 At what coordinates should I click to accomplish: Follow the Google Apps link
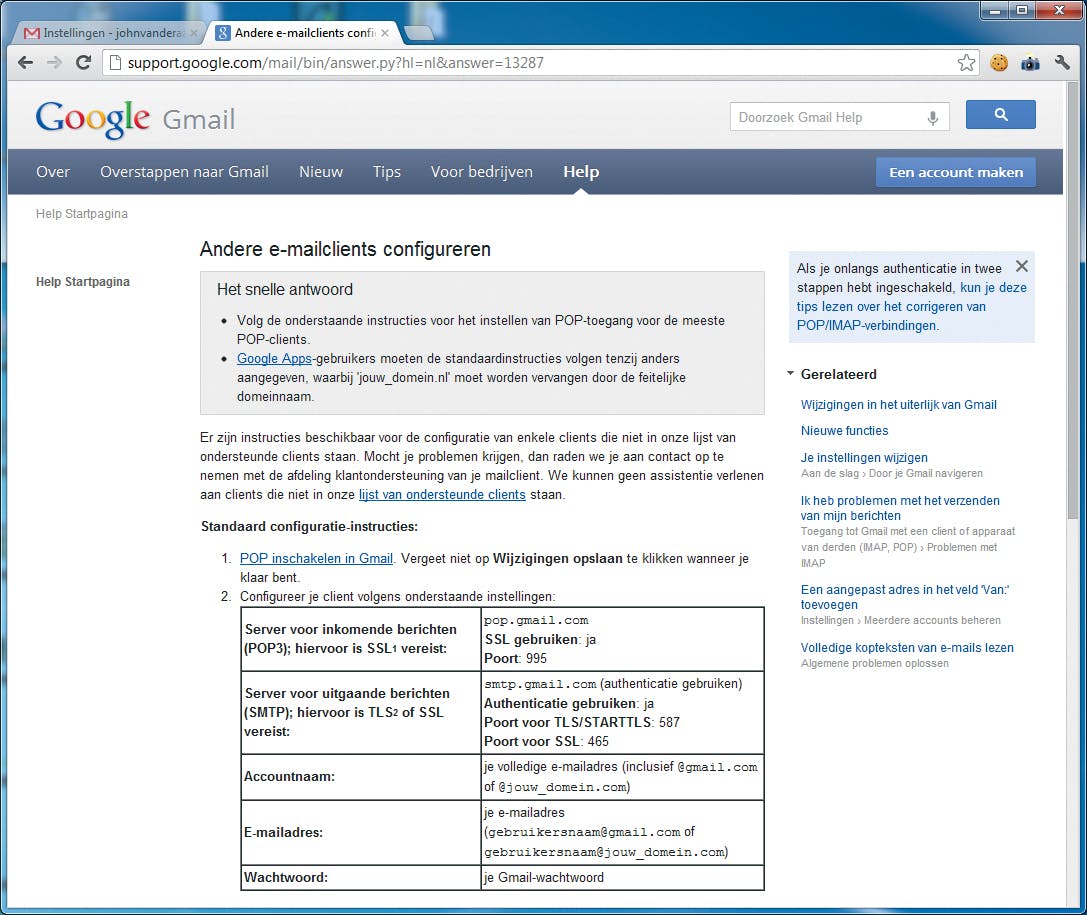coord(275,358)
